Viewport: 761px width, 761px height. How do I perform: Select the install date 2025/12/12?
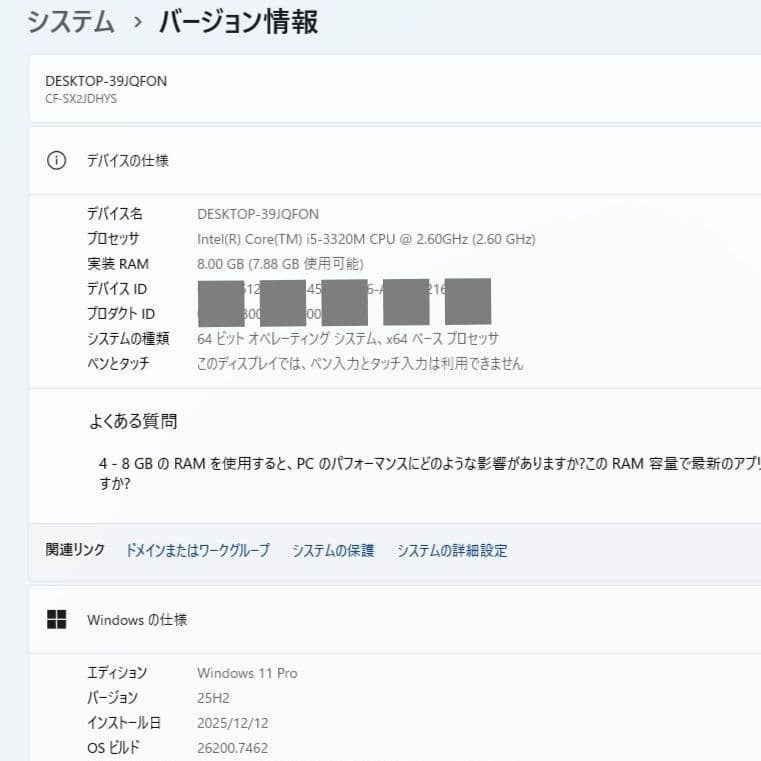[232, 723]
